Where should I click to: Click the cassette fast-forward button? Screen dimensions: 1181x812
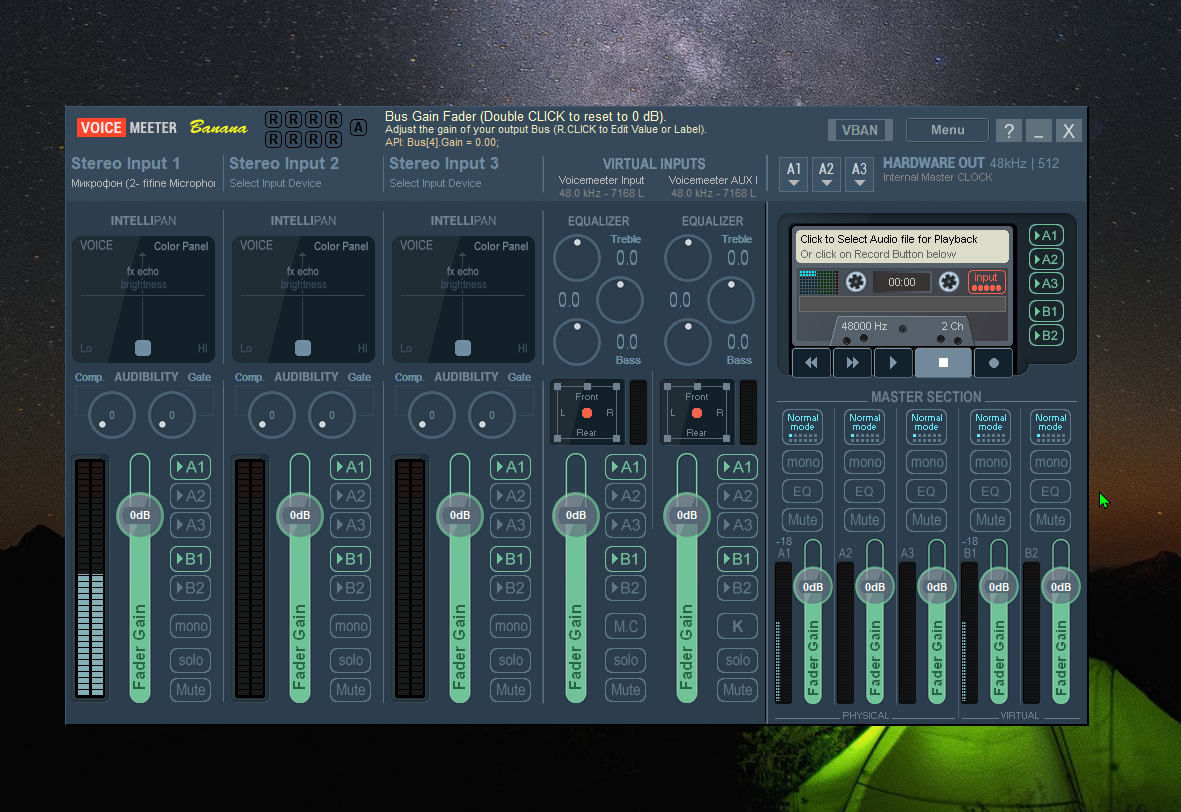point(852,363)
